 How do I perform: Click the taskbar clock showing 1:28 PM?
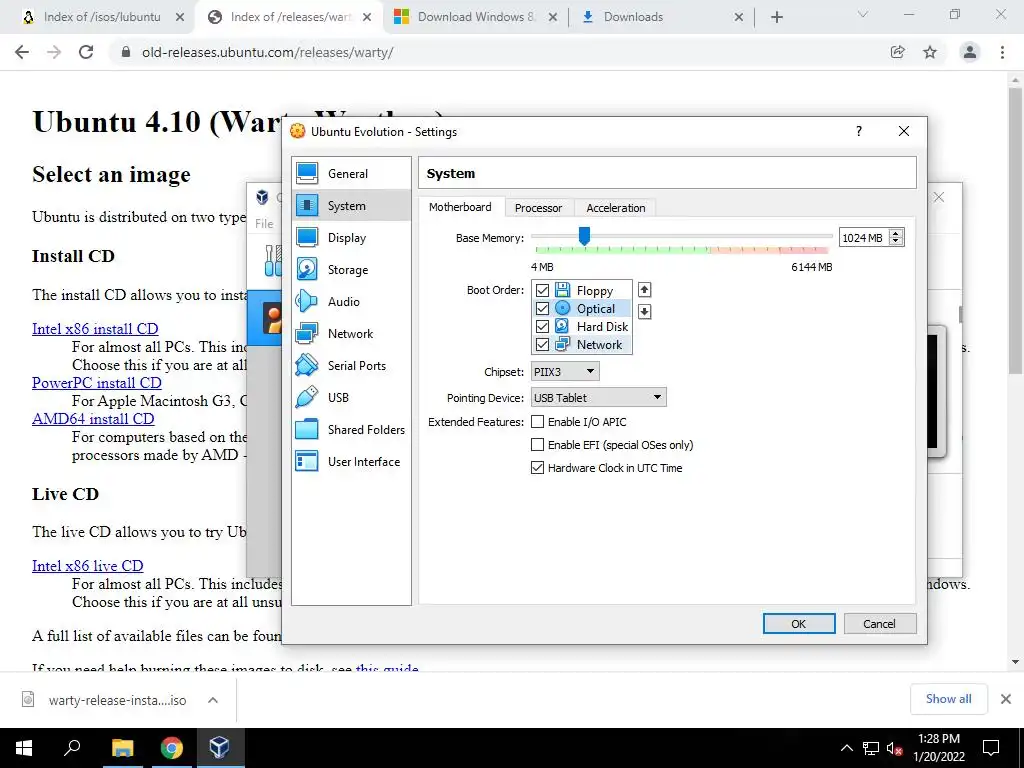[938, 748]
